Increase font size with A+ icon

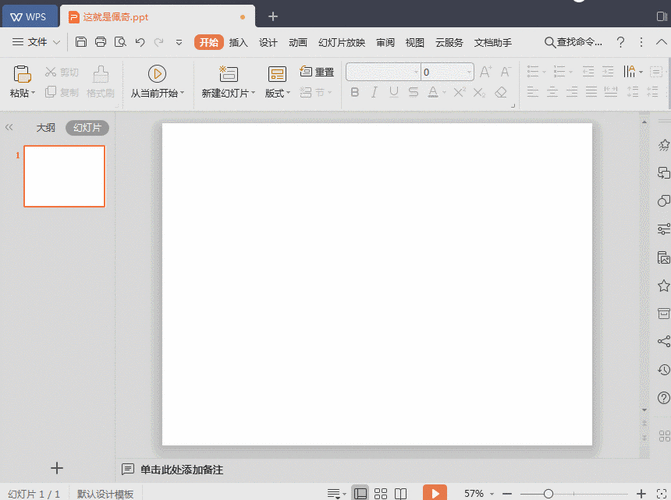click(486, 72)
